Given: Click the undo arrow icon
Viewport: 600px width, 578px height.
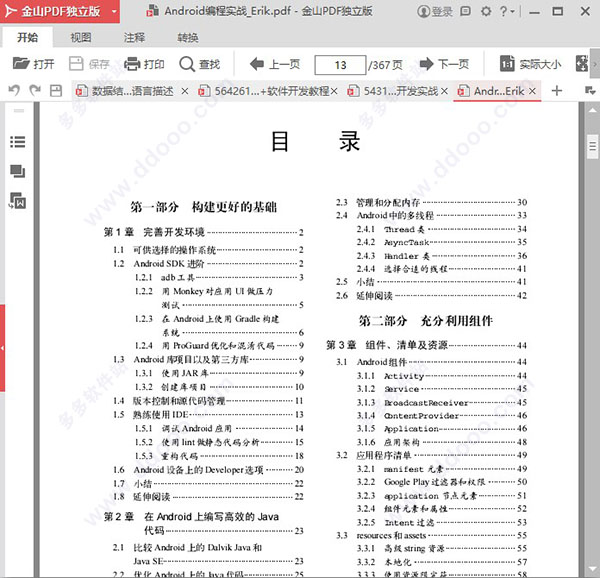Looking at the screenshot, I should [x=14, y=91].
